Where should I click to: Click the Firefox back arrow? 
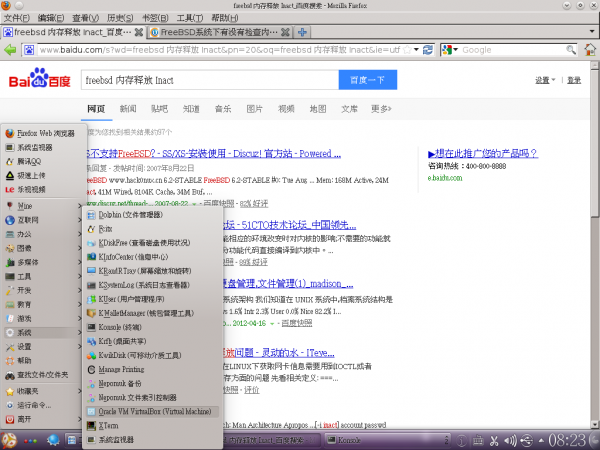(10, 50)
